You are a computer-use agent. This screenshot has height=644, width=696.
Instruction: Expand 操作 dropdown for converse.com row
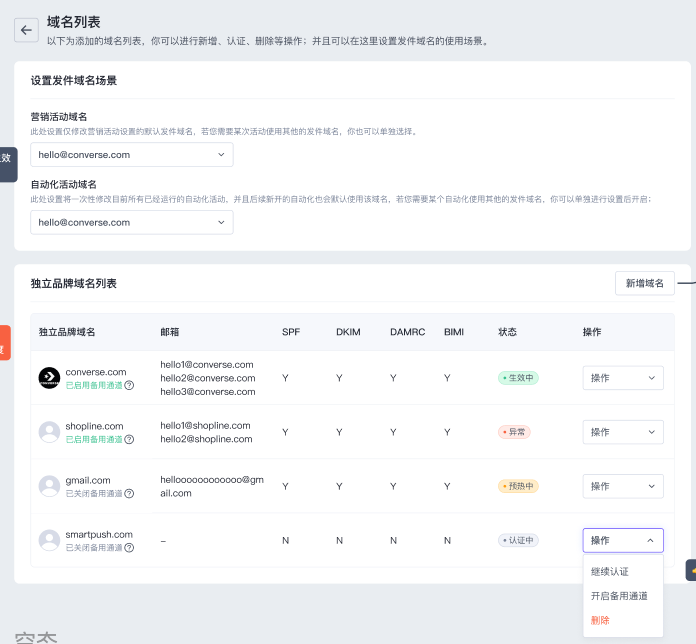pyautogui.click(x=622, y=378)
